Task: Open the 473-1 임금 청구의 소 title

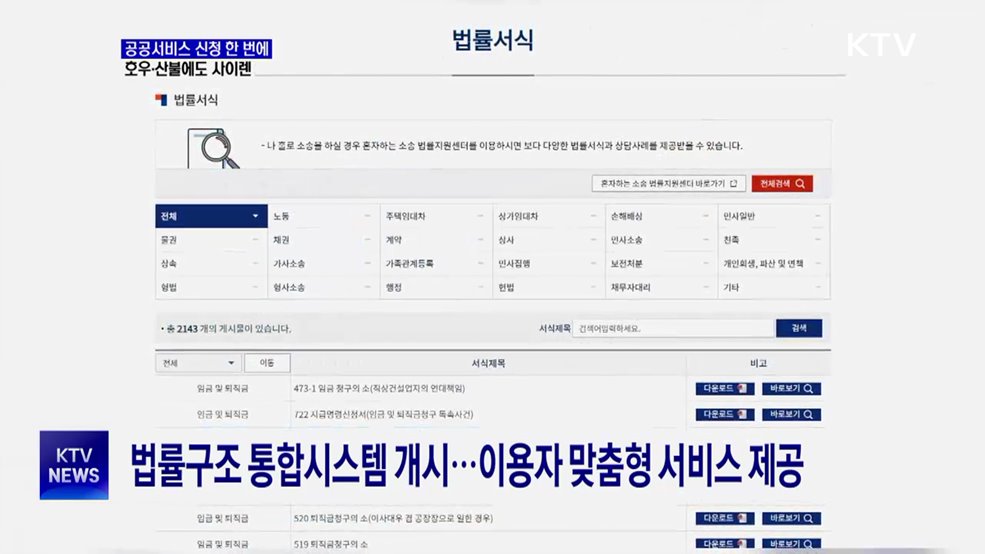Action: pyautogui.click(x=379, y=389)
